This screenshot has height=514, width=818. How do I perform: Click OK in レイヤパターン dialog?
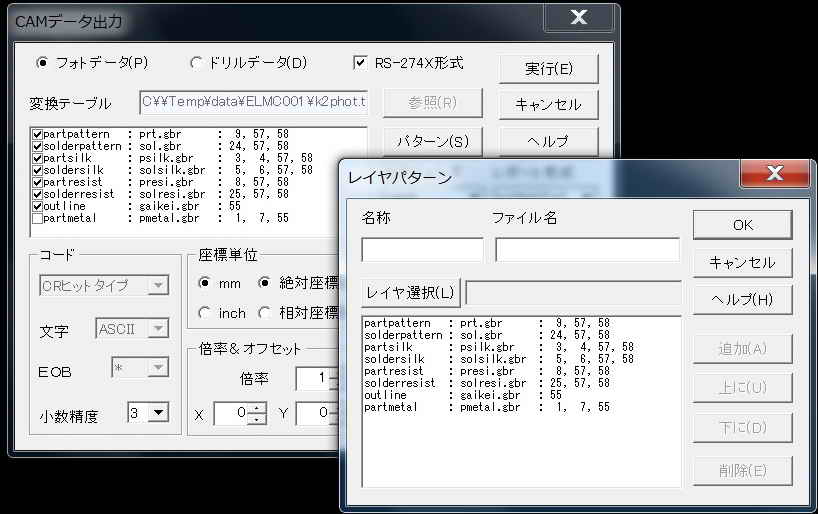[742, 224]
